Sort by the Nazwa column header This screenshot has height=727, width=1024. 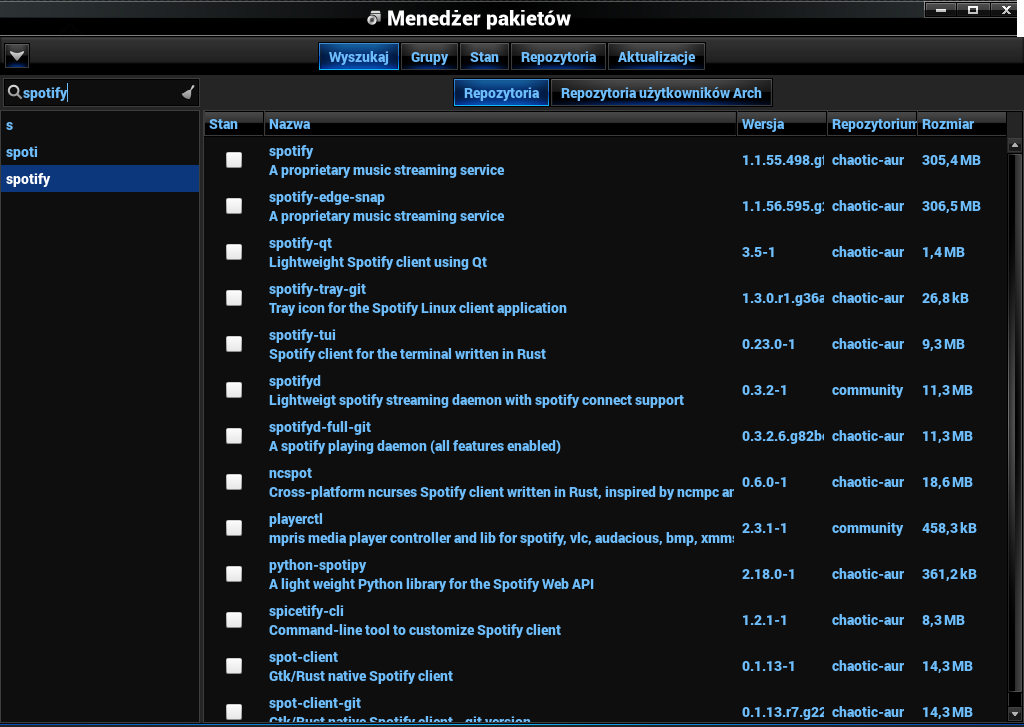point(500,124)
